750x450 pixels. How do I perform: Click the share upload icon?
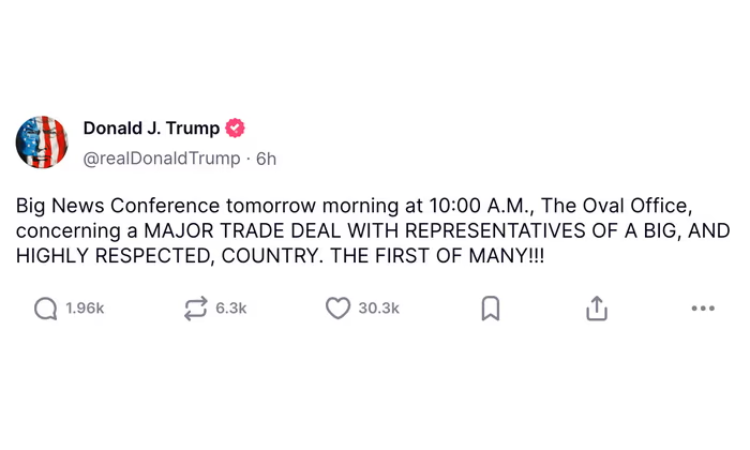point(596,309)
